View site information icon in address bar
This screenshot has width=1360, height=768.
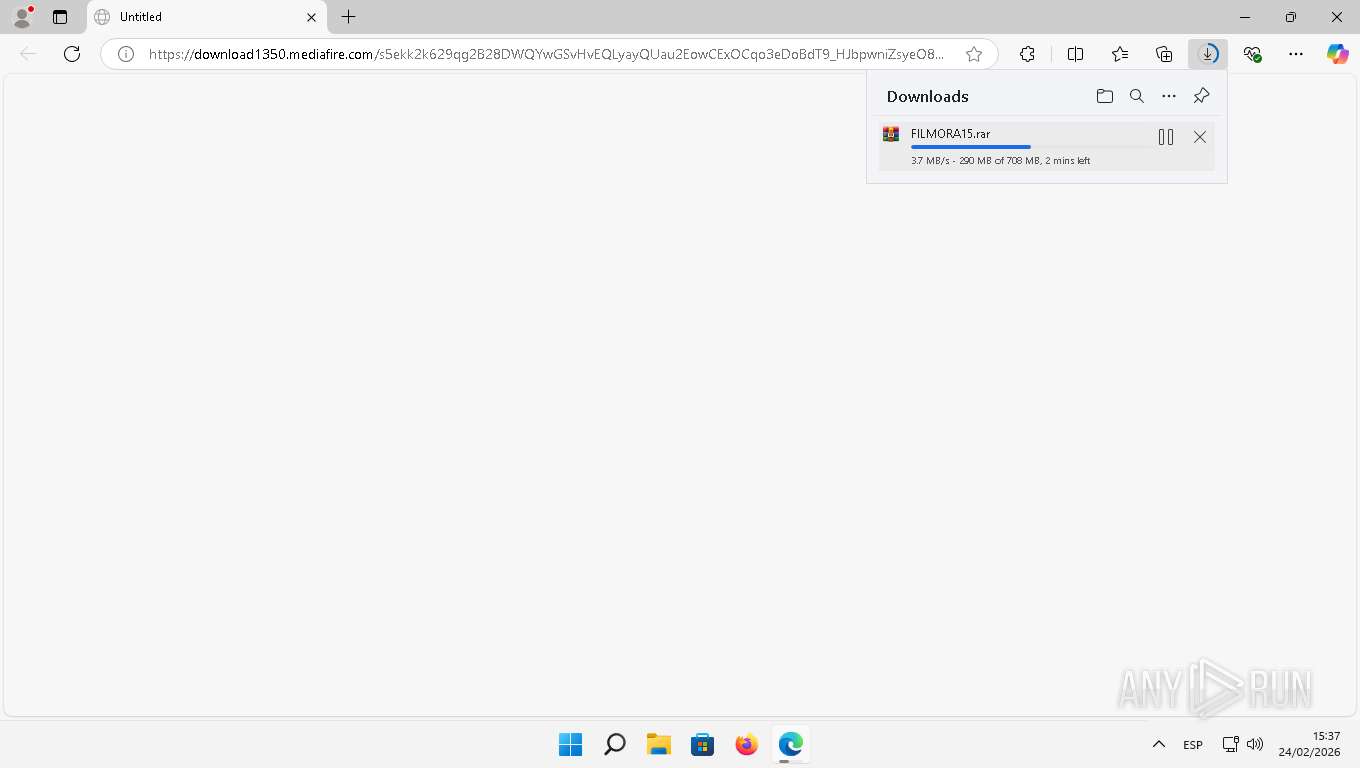(126, 54)
